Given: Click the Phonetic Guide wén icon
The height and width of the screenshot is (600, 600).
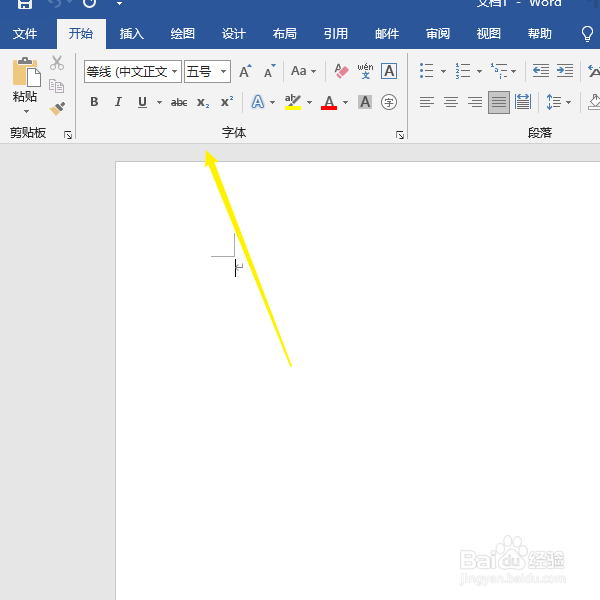Looking at the screenshot, I should pyautogui.click(x=365, y=71).
